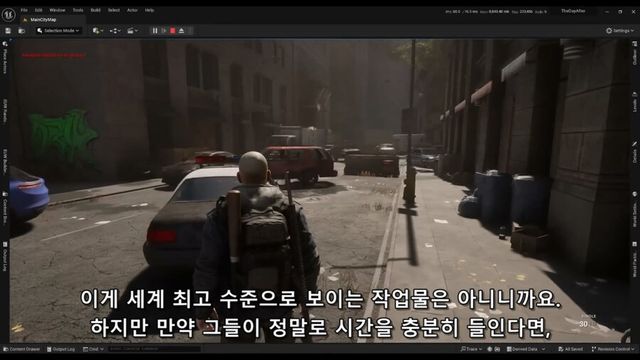640x360 pixels.
Task: Stop the play session with the red button
Action: point(173,31)
